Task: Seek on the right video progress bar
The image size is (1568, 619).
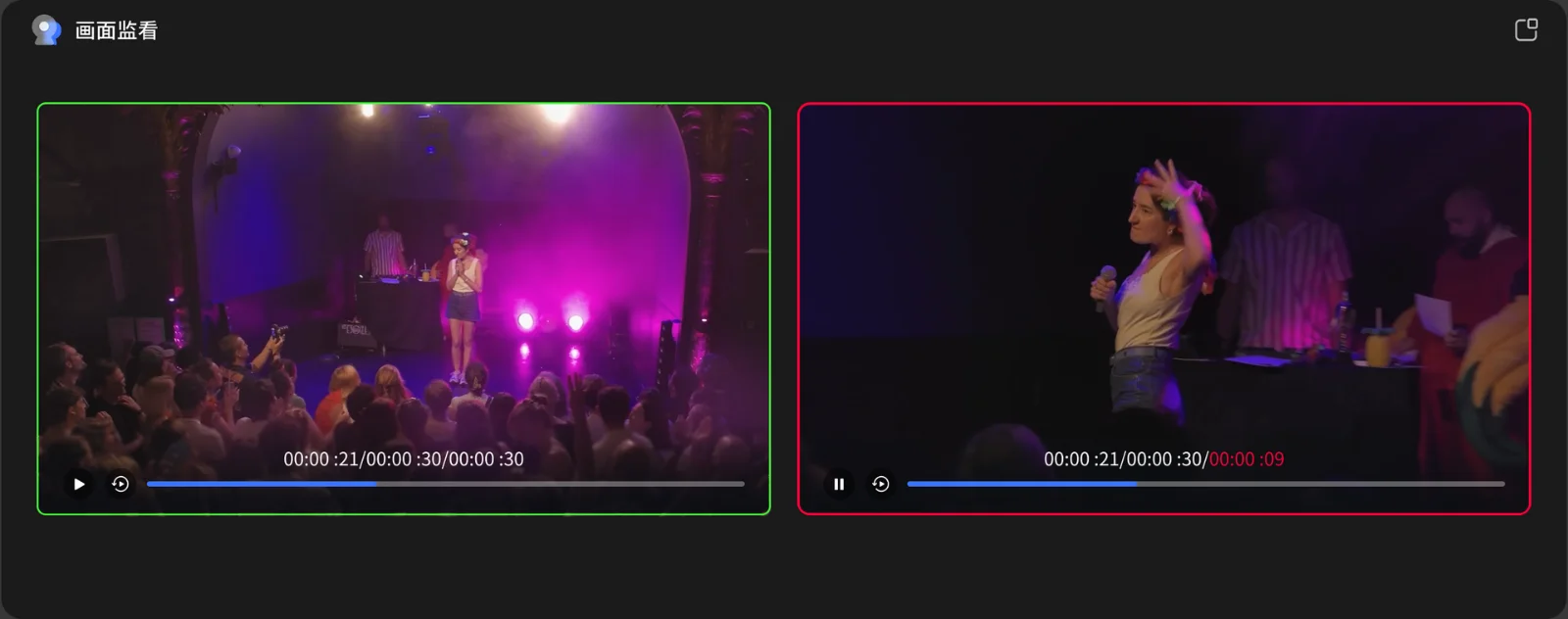Action: tap(1206, 484)
